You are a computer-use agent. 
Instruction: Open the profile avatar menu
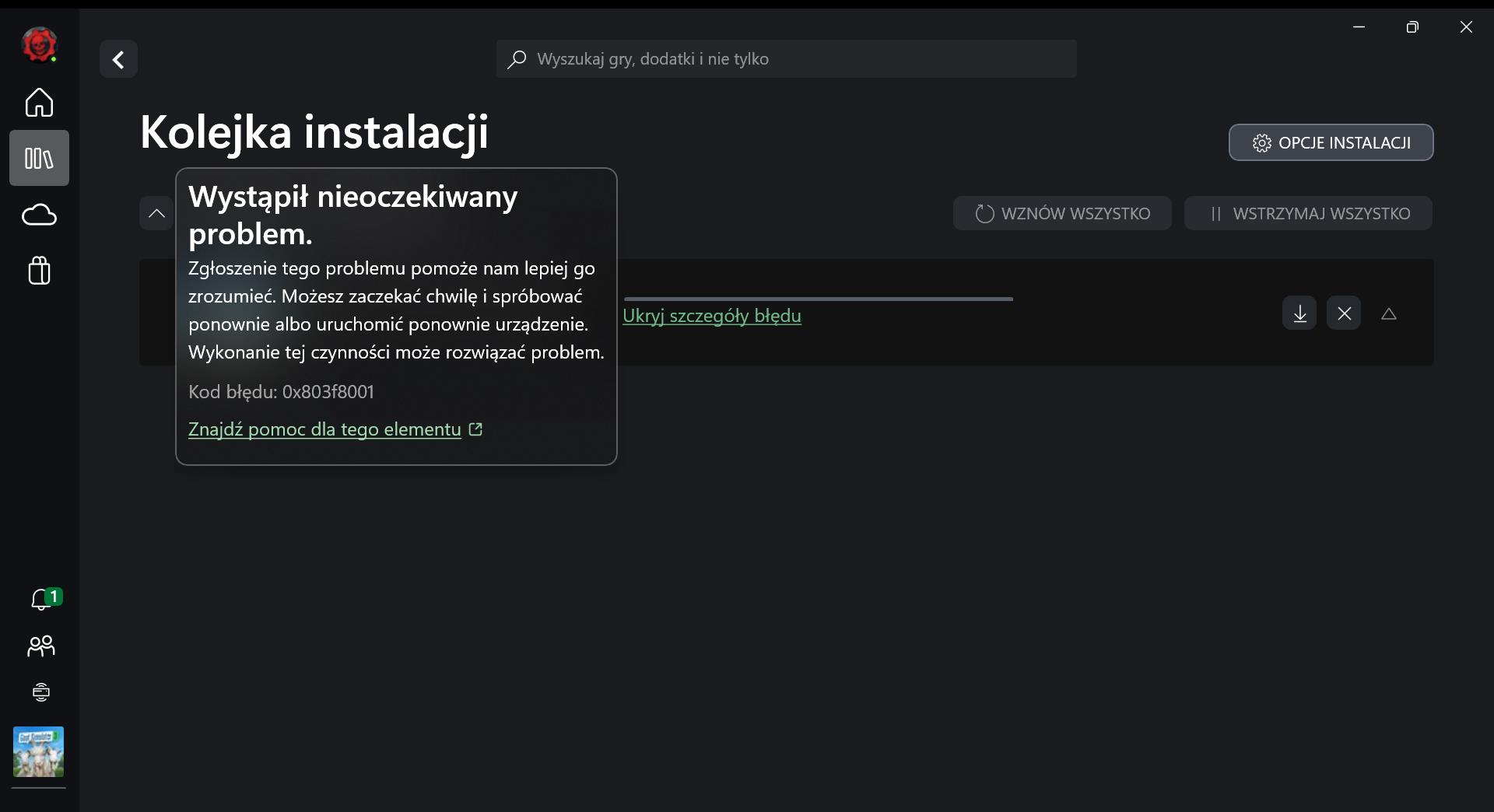(x=39, y=44)
